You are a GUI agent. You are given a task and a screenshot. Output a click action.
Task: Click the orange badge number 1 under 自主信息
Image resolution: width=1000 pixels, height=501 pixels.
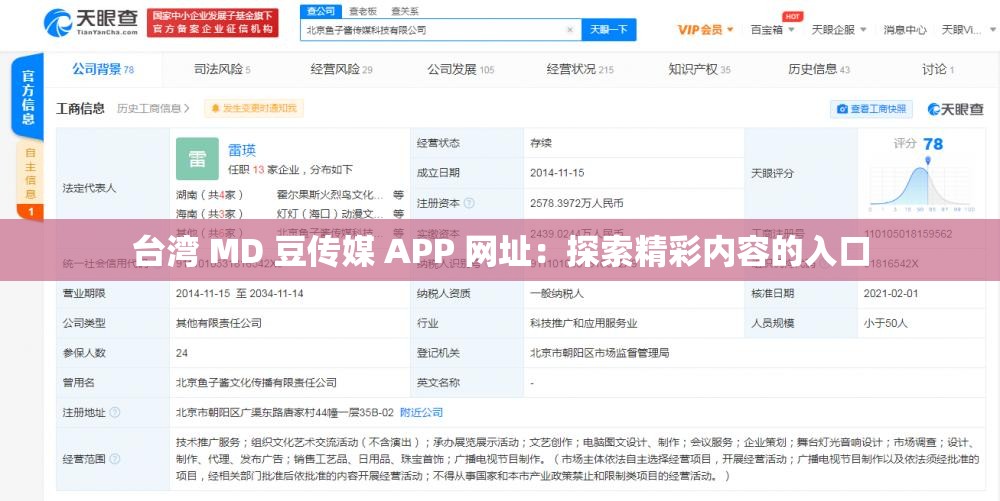[30, 212]
